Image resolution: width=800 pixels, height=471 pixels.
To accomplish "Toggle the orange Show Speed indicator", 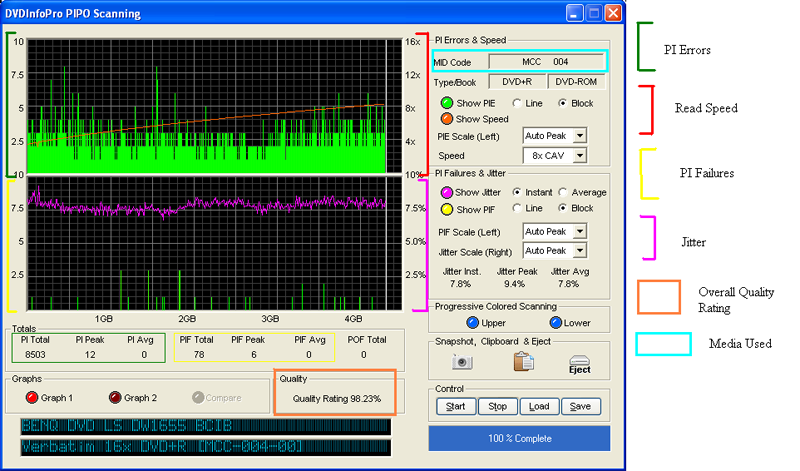I will (447, 119).
